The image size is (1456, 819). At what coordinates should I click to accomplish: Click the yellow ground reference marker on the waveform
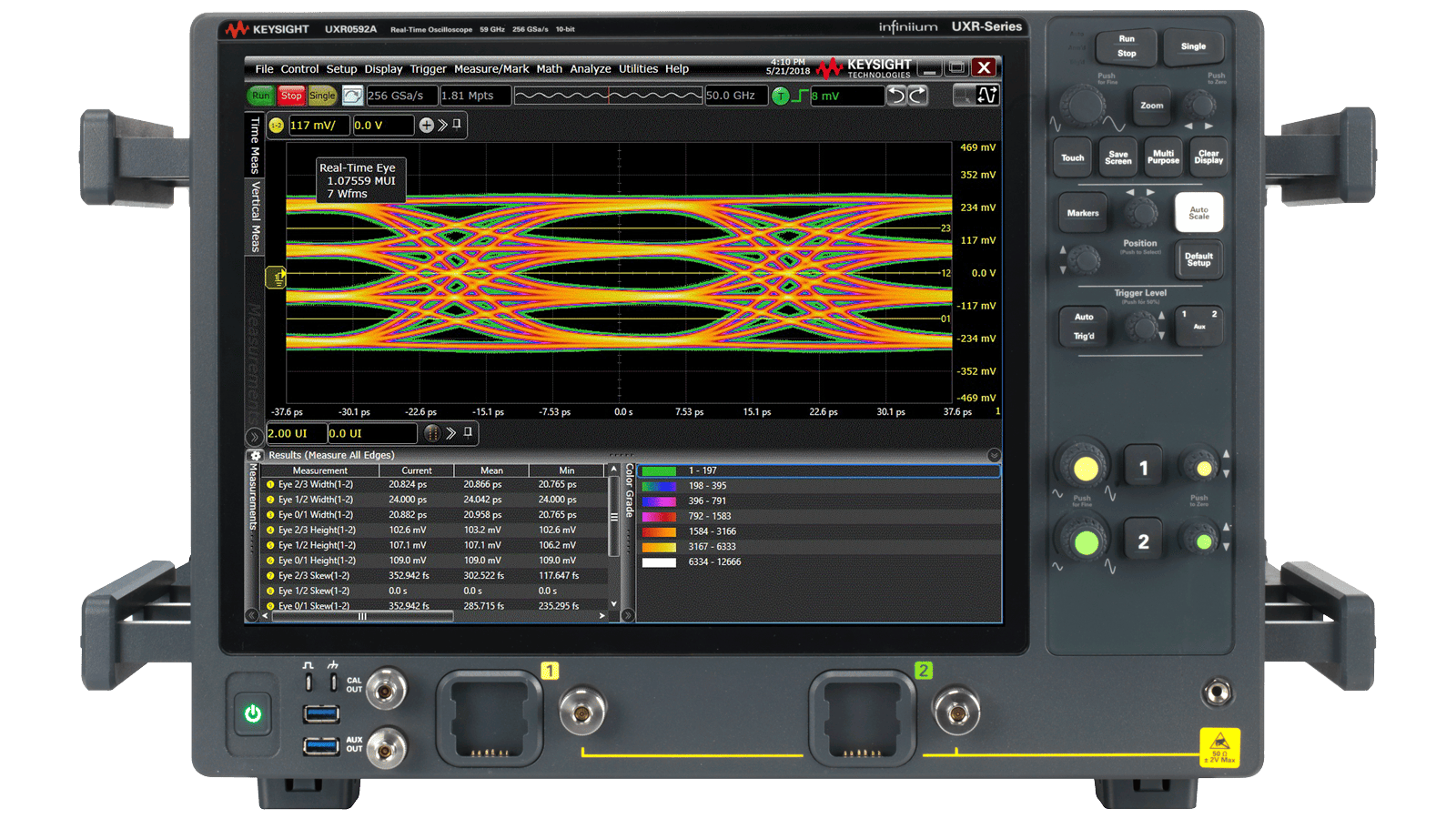(275, 278)
